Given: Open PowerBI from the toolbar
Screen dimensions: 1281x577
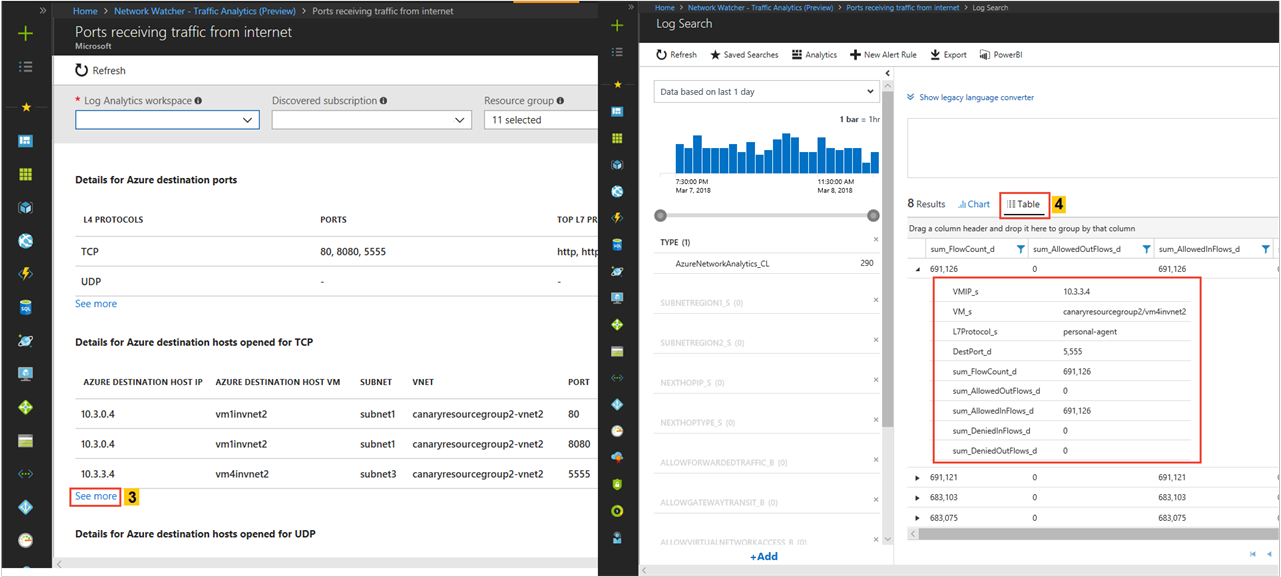Looking at the screenshot, I should click(1000, 55).
